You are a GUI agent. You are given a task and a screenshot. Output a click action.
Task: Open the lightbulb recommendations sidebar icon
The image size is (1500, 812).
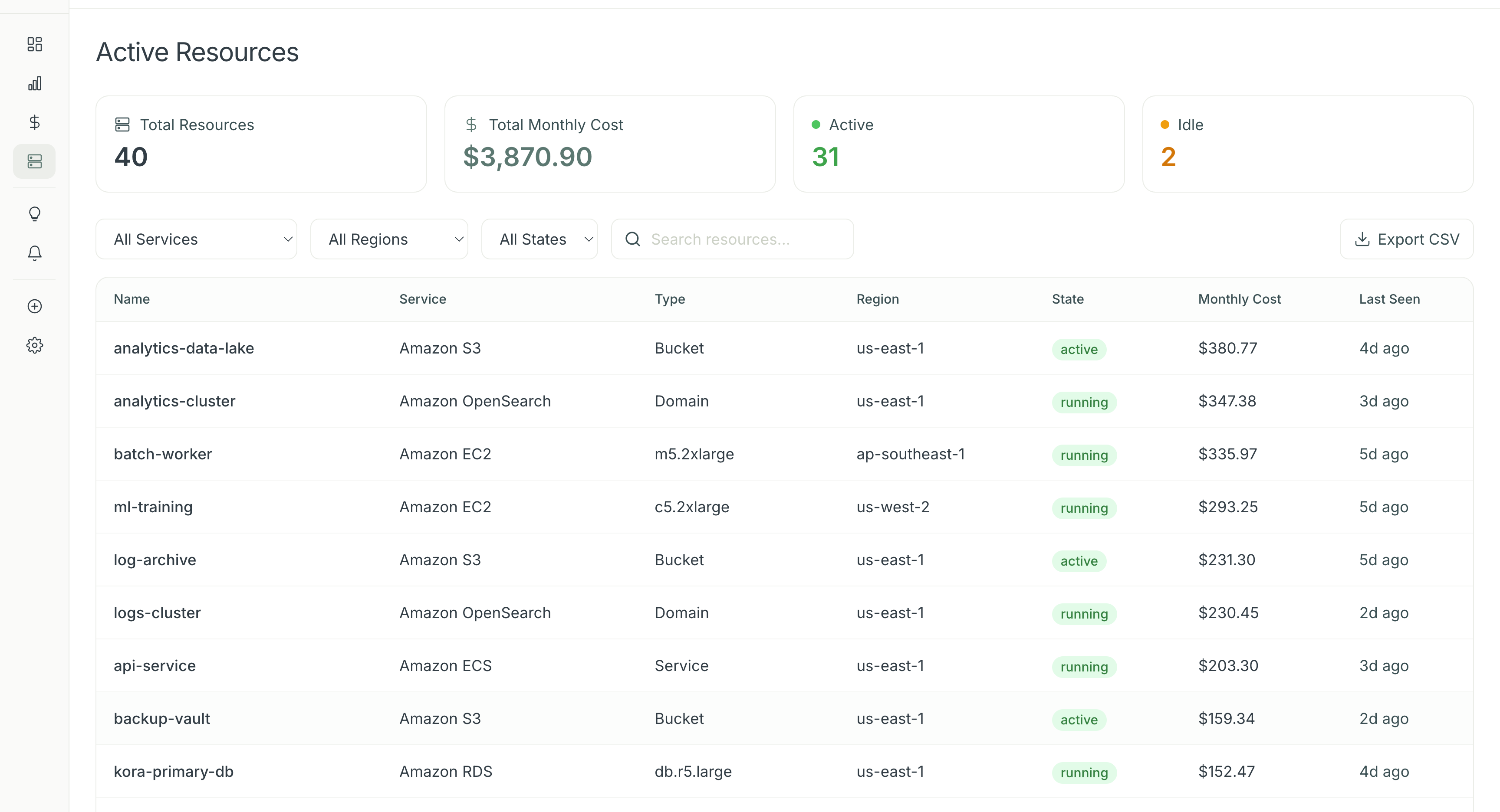click(34, 214)
